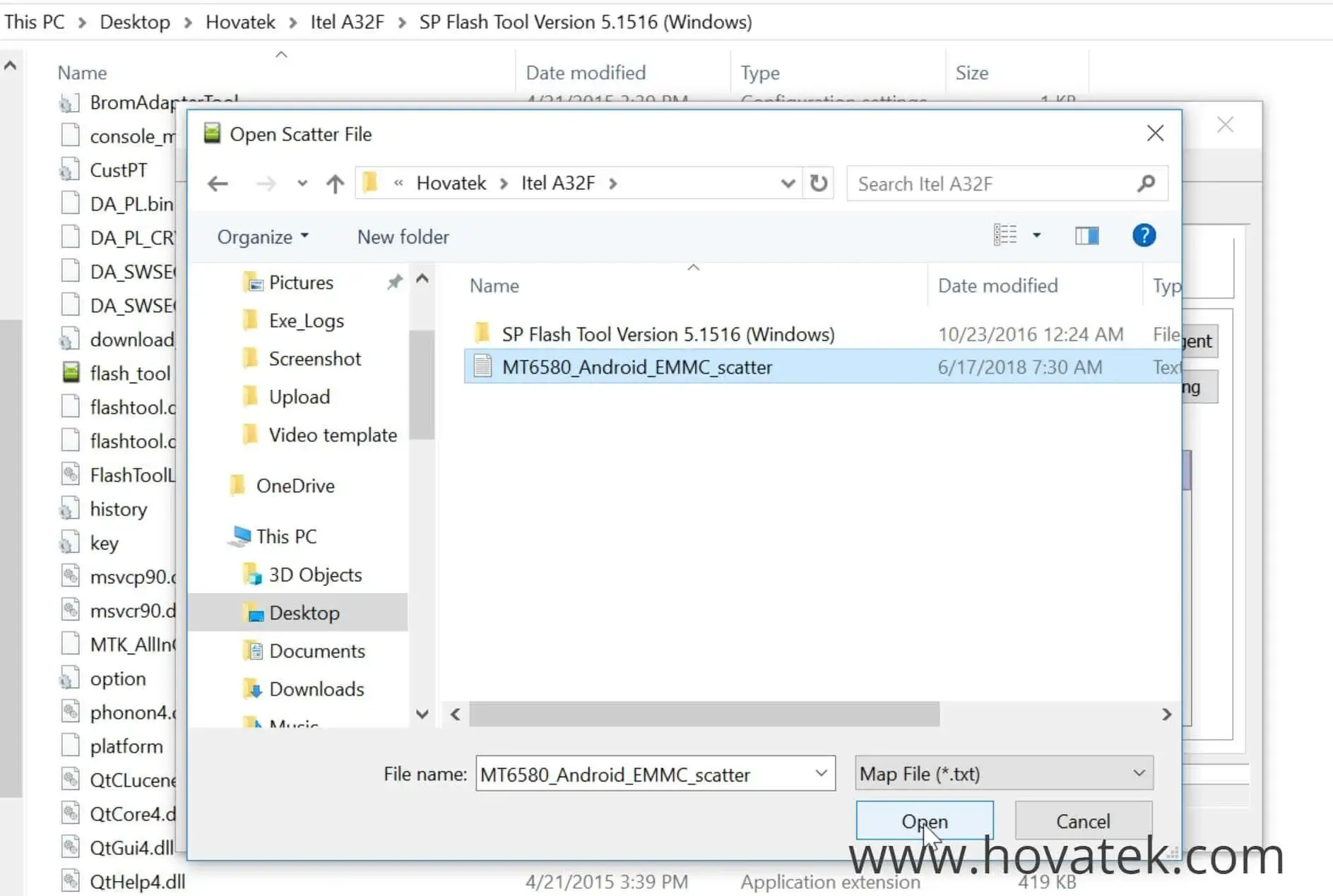Toggle the preview pane icon
Screen dimensions: 1333x896
point(1086,235)
